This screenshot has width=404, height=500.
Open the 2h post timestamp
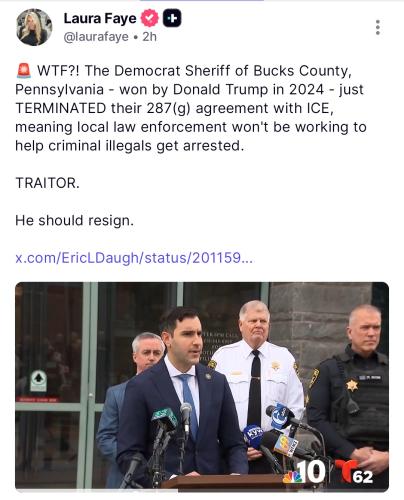click(149, 37)
